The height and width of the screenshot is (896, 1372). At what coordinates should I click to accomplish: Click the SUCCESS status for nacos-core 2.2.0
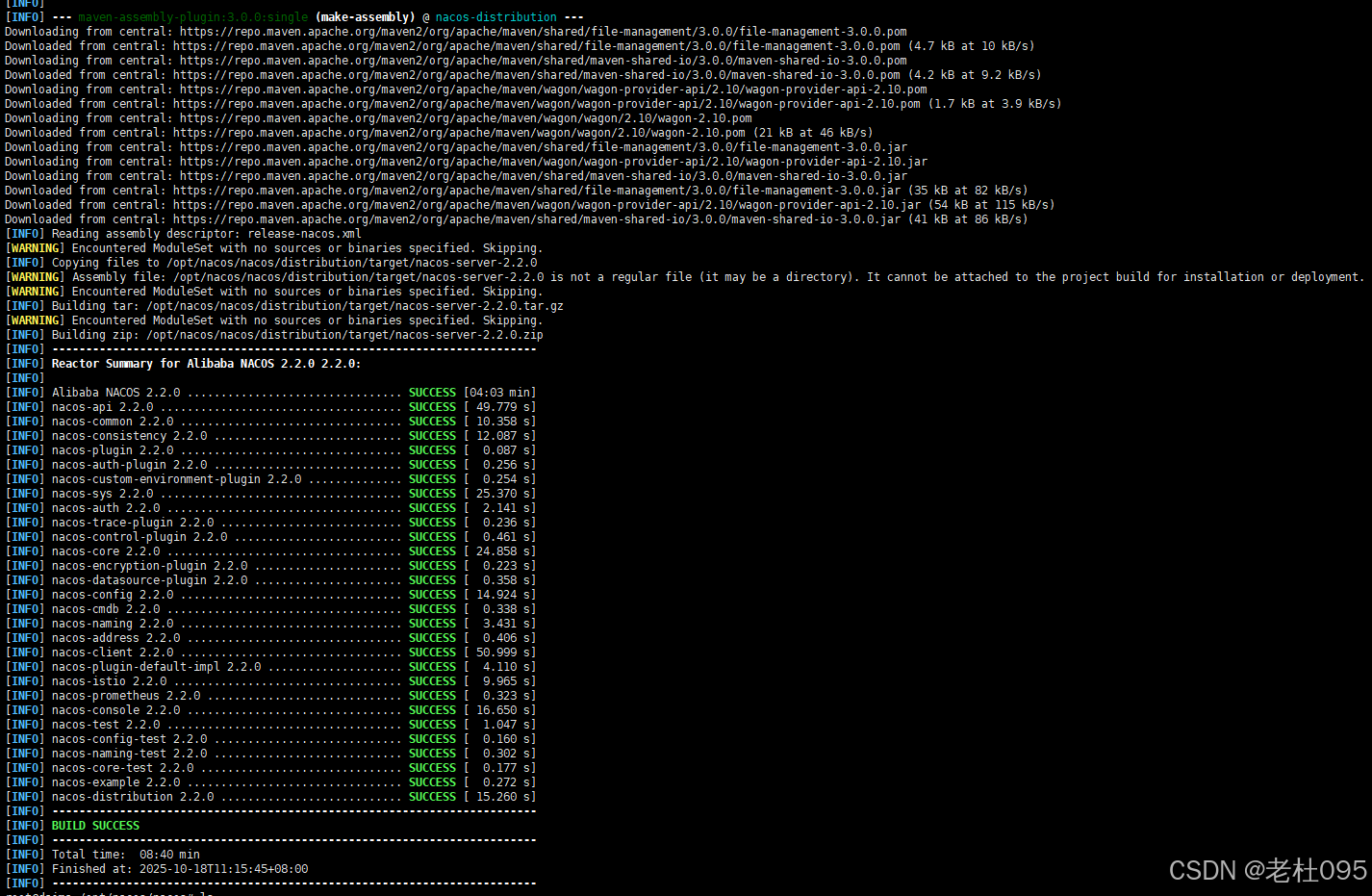pos(432,551)
